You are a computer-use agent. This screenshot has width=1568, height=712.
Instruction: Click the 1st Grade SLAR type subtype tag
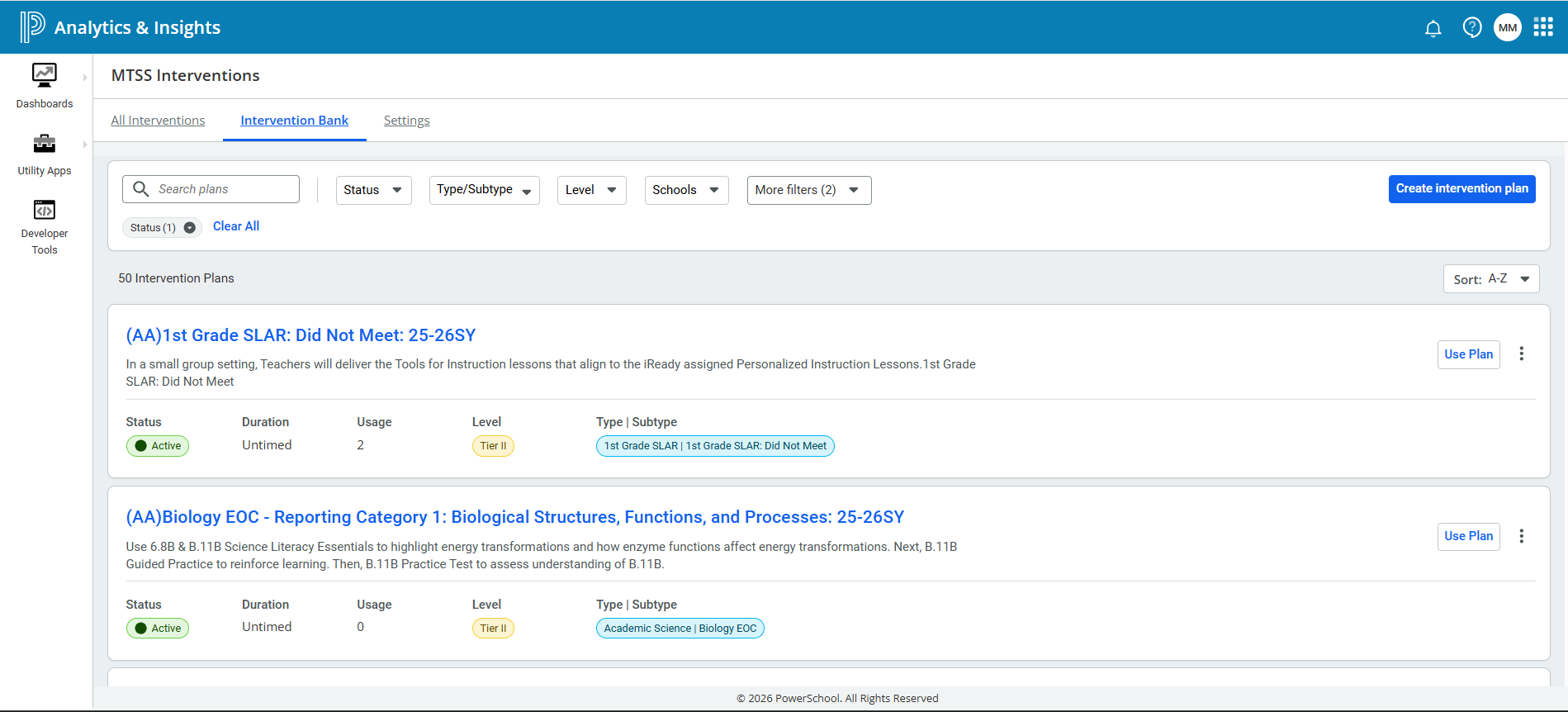click(715, 446)
